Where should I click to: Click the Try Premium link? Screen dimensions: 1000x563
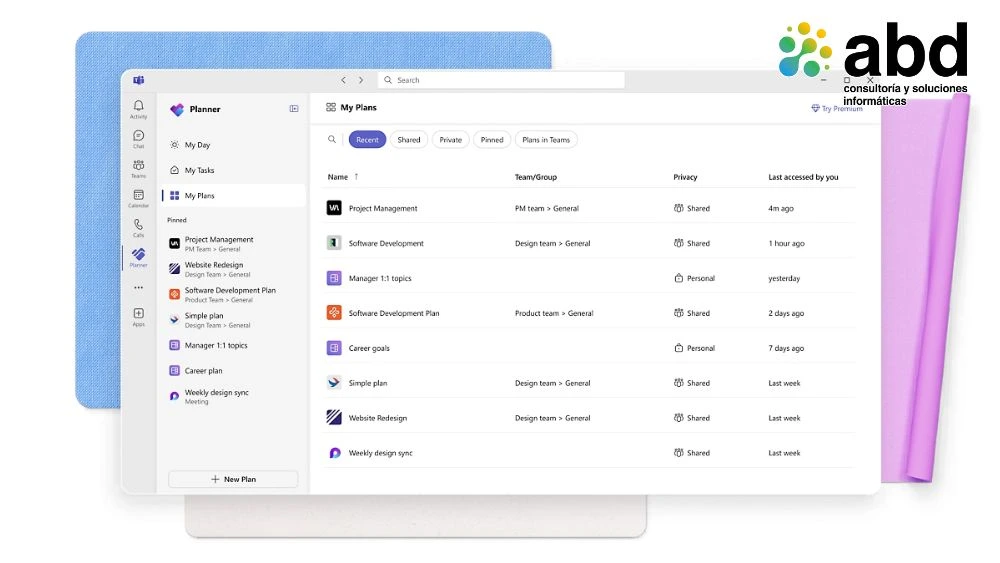coord(837,108)
